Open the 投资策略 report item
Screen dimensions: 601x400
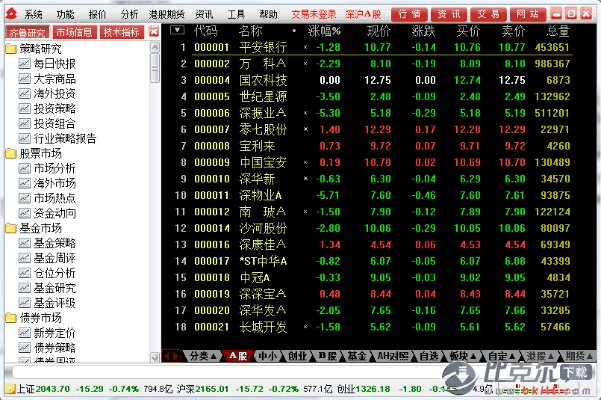point(47,109)
